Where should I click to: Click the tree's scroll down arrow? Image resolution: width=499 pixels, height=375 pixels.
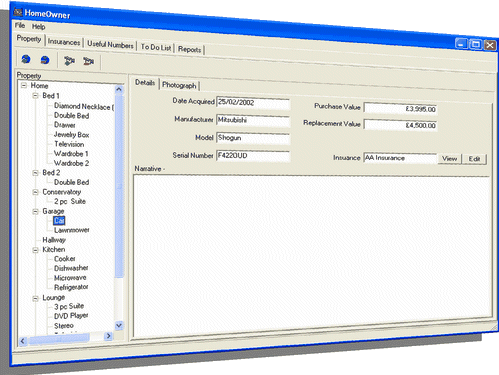click(x=119, y=325)
